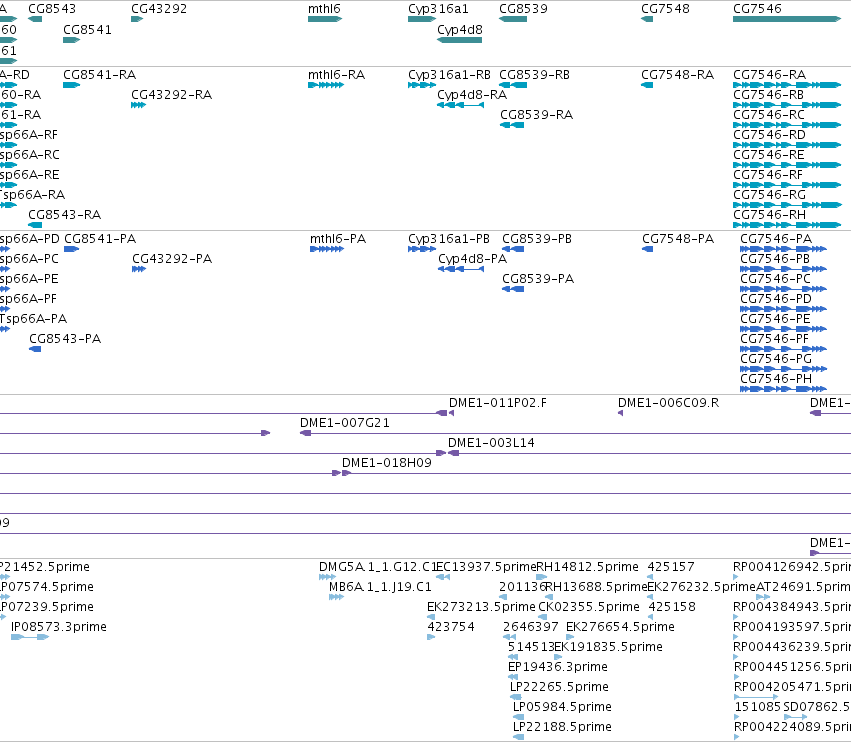Click the Cyp4d8-PA protein glyph
Image resolution: width=851 pixels, height=742 pixels.
click(x=461, y=269)
